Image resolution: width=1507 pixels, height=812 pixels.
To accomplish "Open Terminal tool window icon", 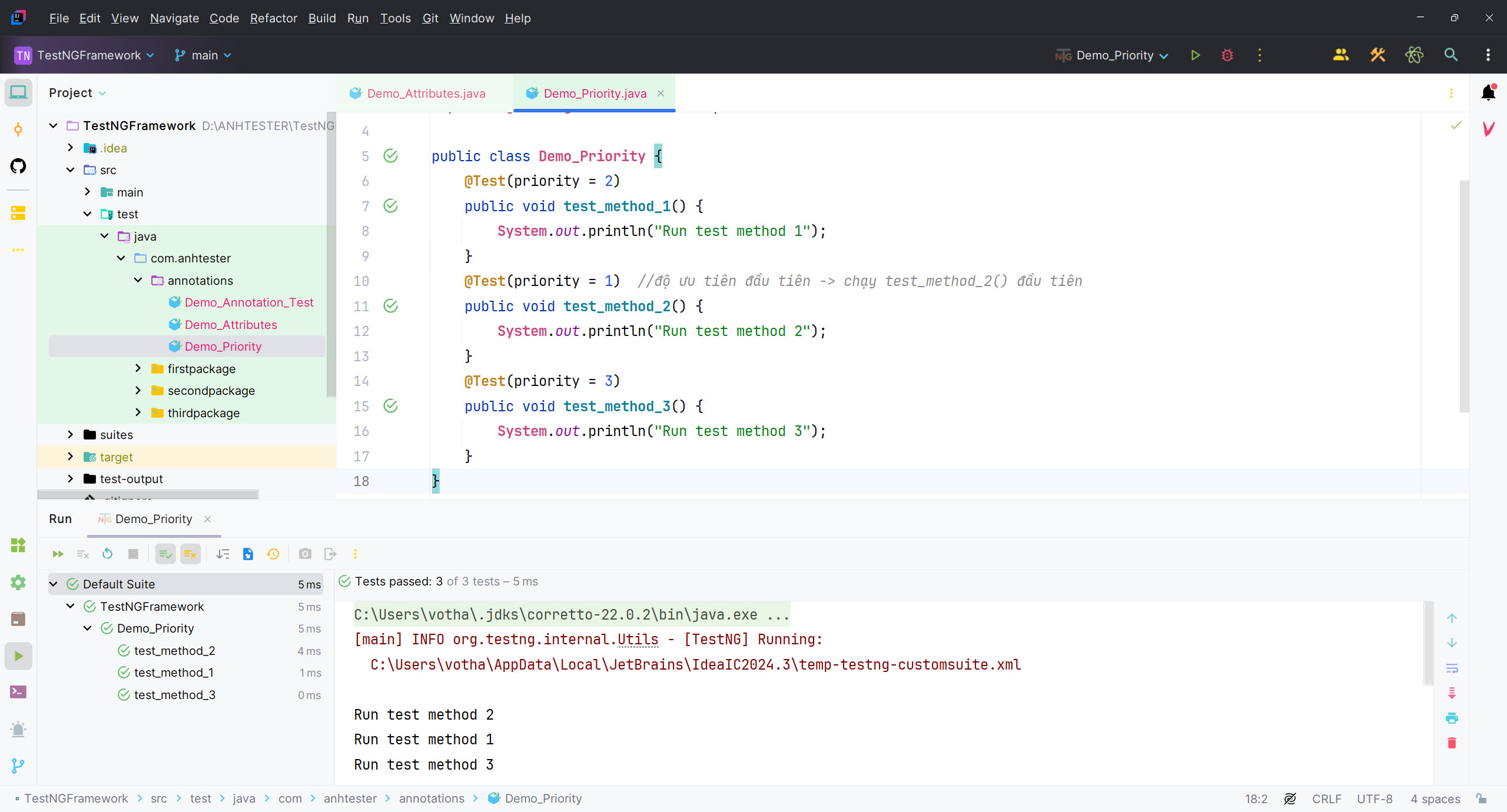I will click(x=18, y=692).
